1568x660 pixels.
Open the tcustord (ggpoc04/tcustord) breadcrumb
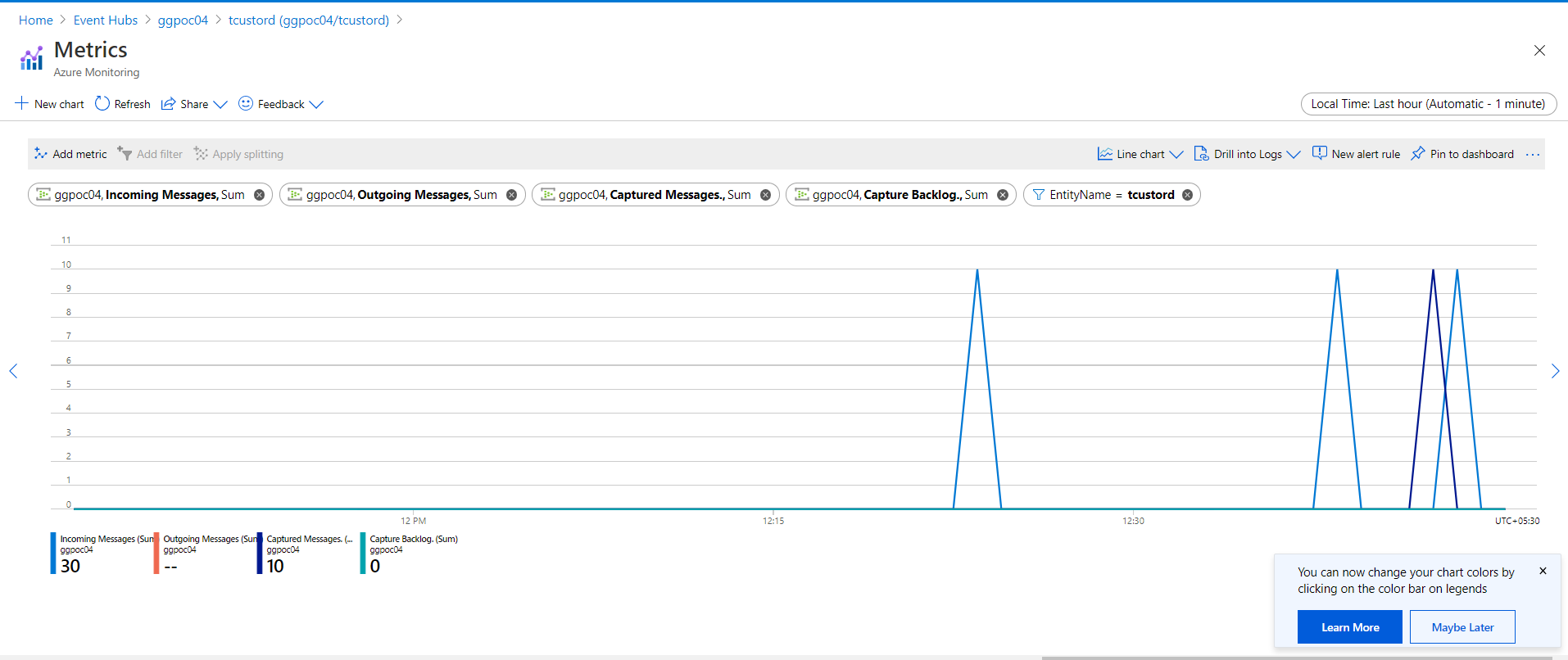tap(309, 20)
